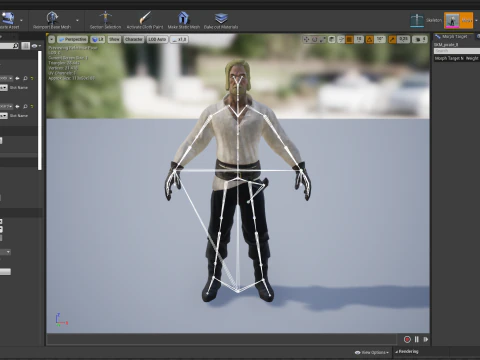Toggle surface snapping icon
Image resolution: width=480 pixels, height=360 pixels.
(341, 39)
